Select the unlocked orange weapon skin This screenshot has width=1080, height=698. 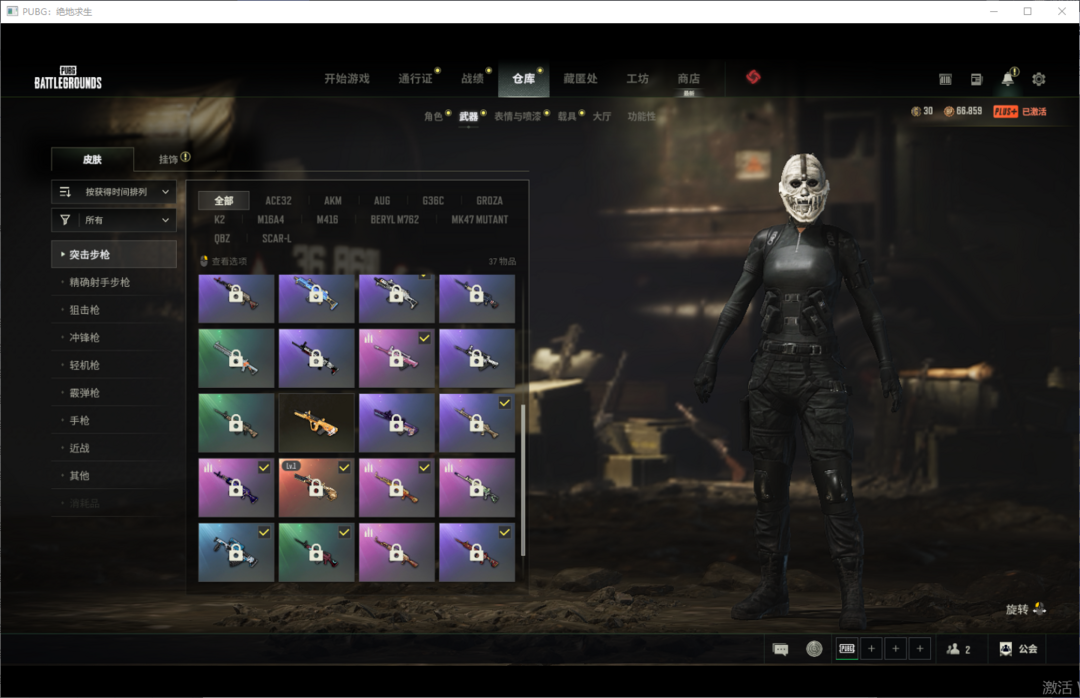316,423
